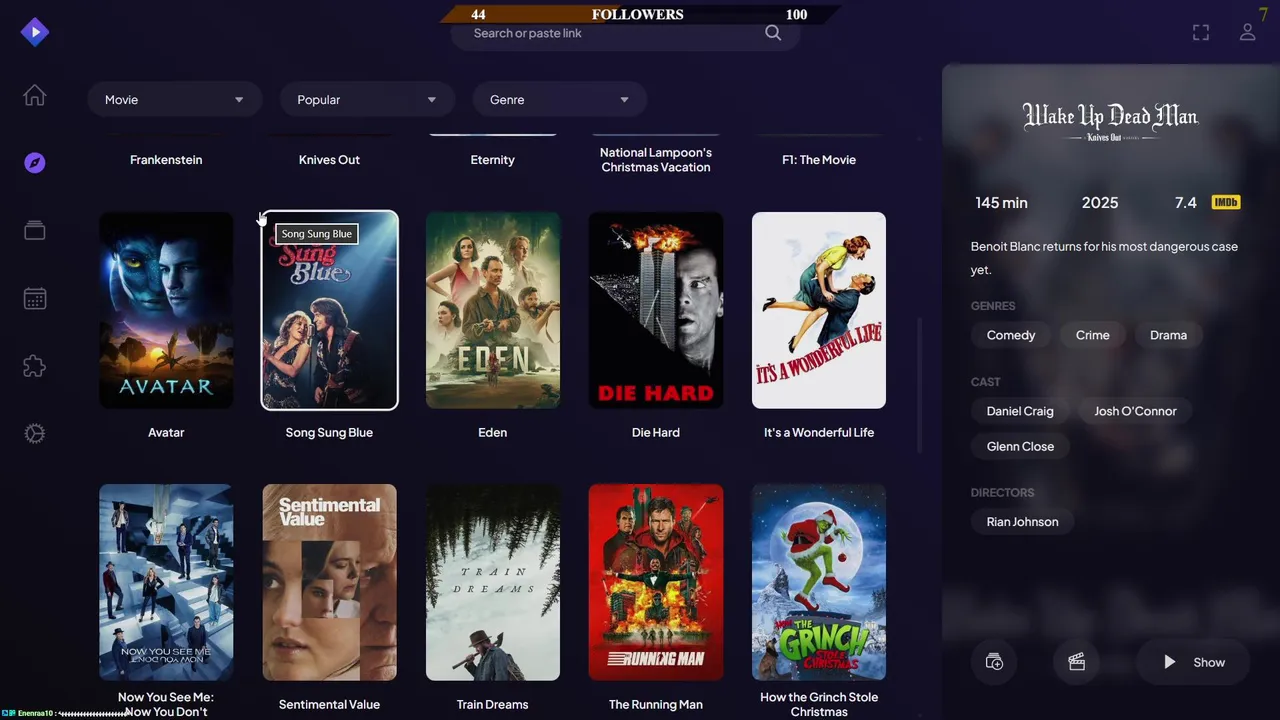Open The Running Man poster

click(x=656, y=582)
